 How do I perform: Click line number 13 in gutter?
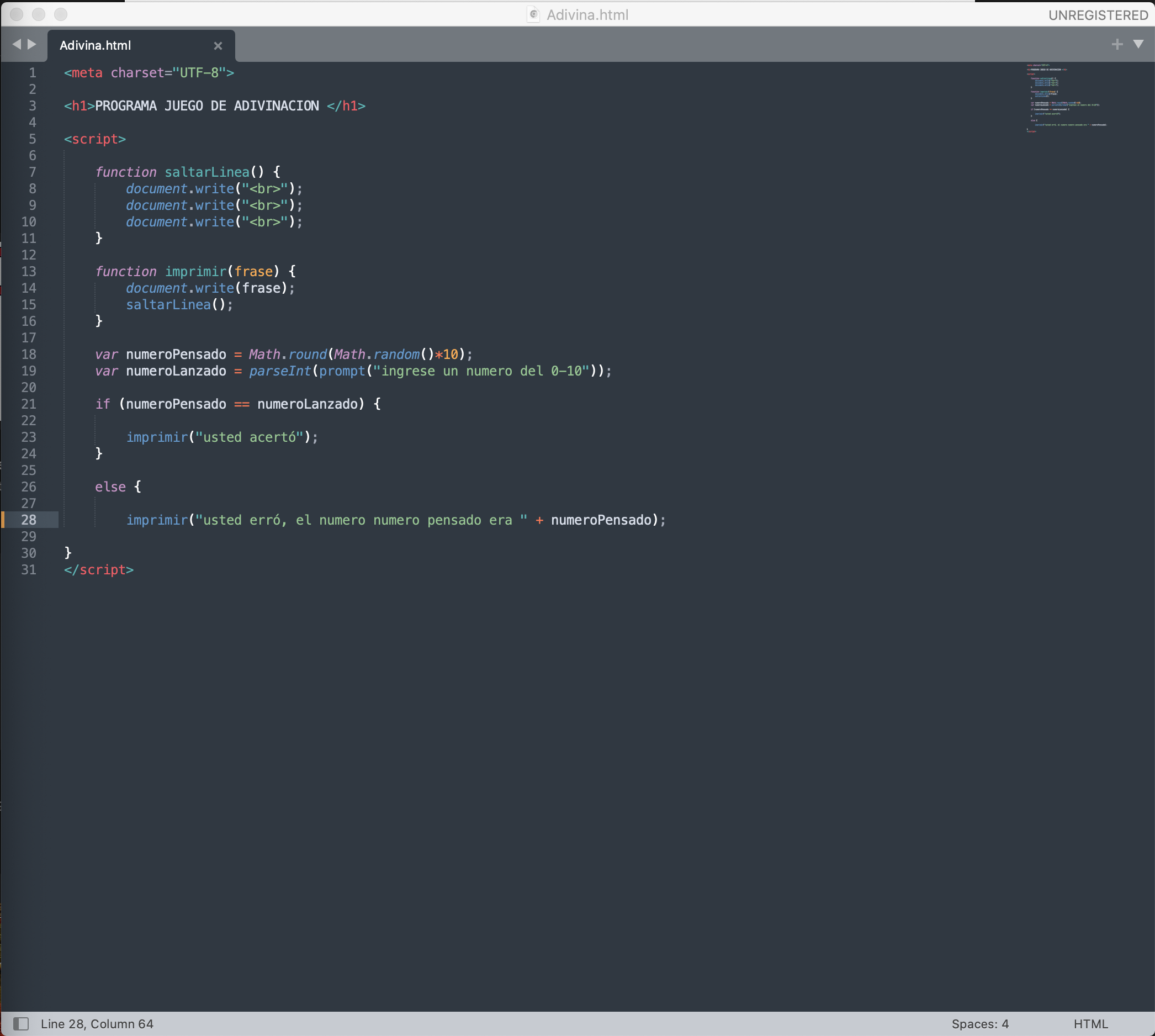[x=29, y=272]
